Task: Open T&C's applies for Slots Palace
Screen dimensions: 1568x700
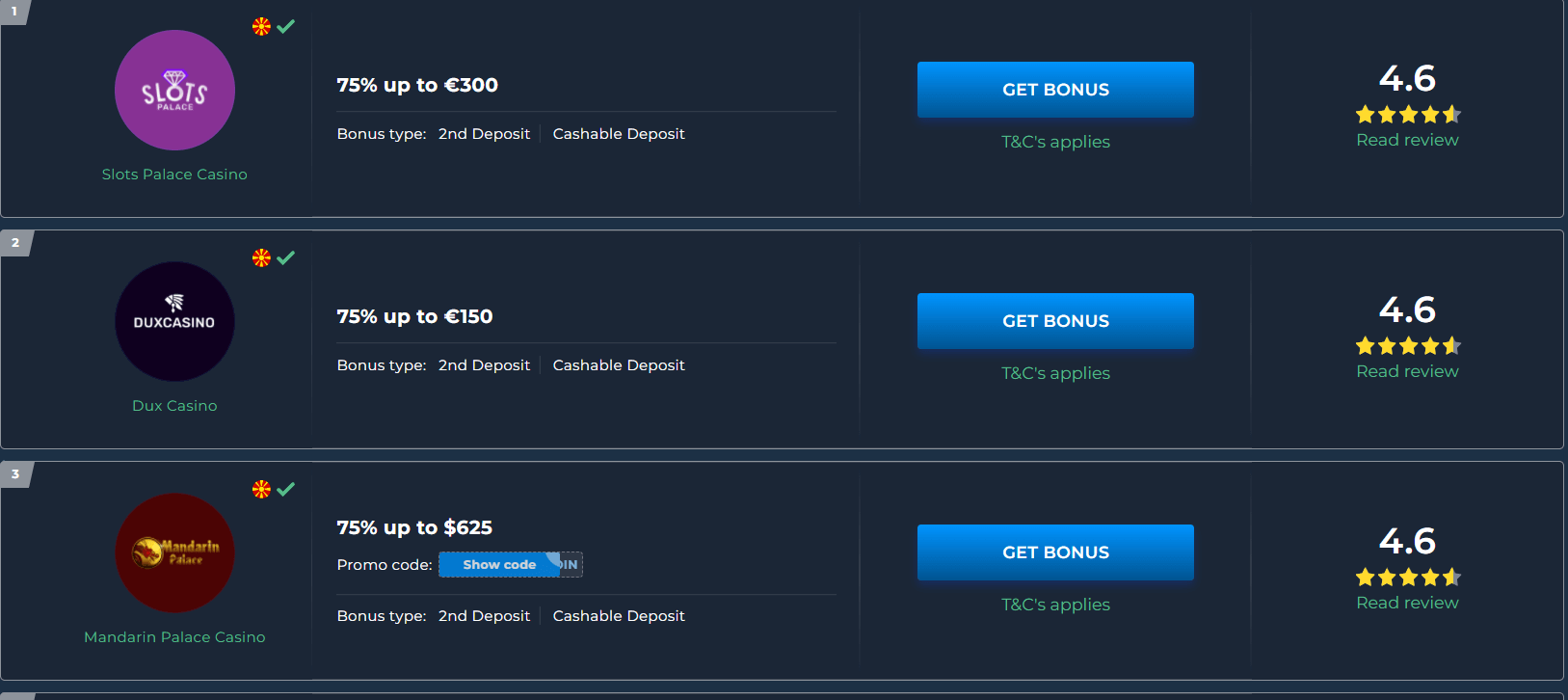Action: [1055, 142]
